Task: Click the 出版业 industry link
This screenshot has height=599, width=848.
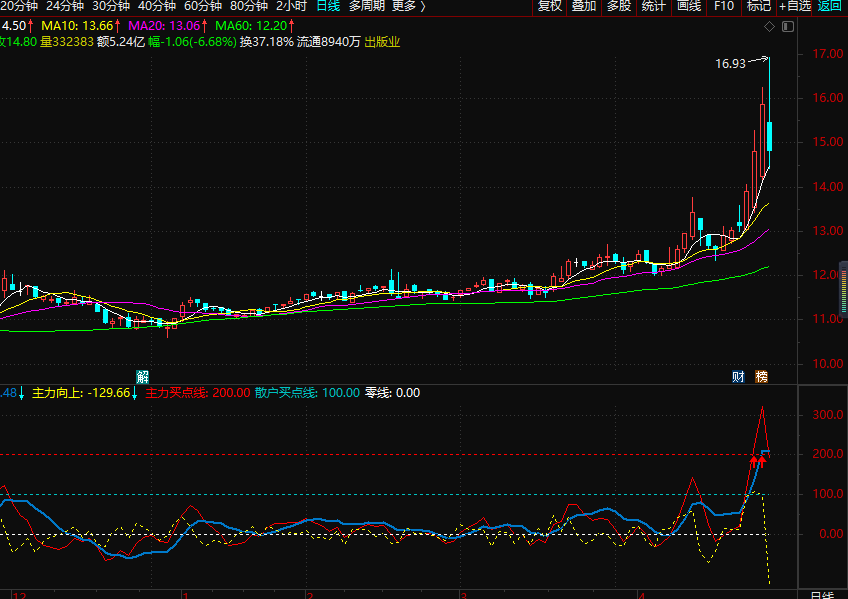Action: pos(382,42)
